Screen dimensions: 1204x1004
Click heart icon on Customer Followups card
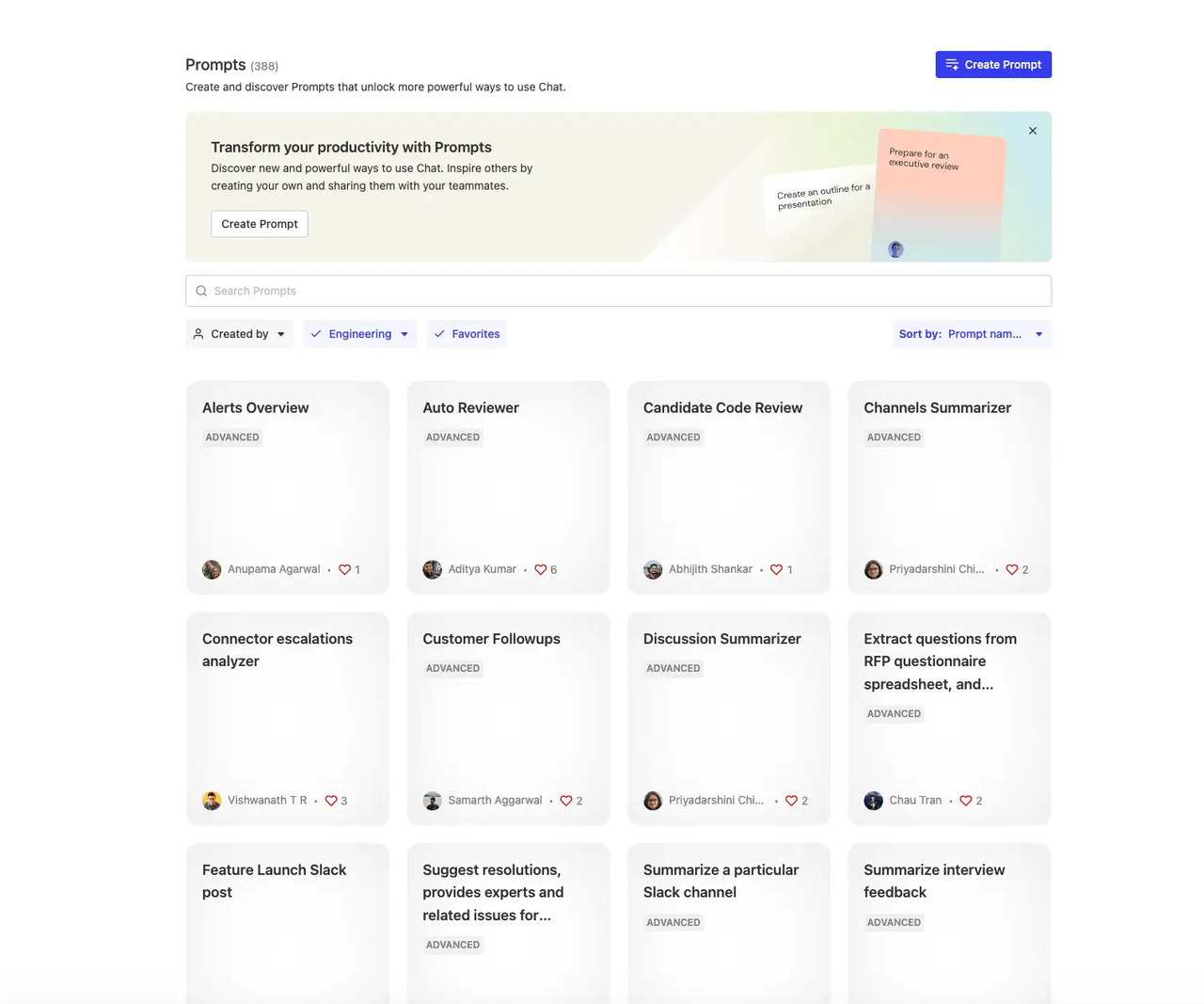point(566,801)
